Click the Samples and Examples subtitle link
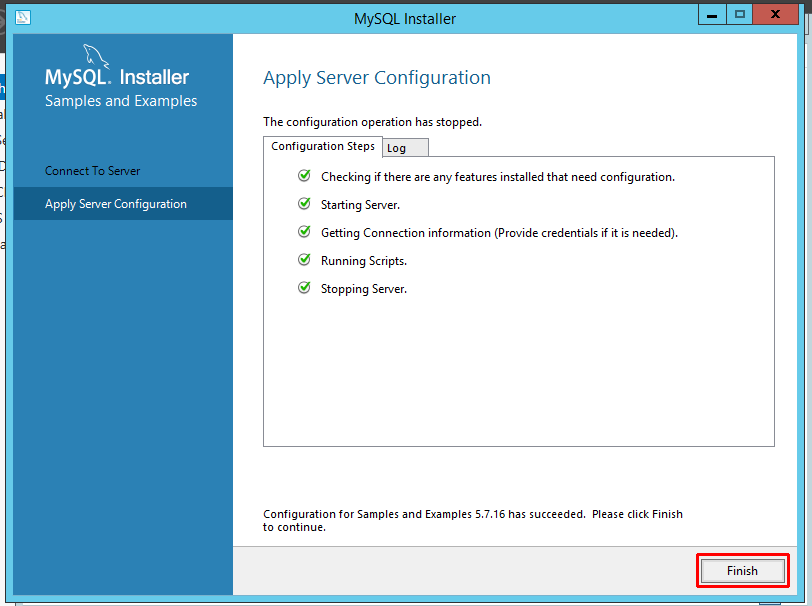 [x=120, y=100]
